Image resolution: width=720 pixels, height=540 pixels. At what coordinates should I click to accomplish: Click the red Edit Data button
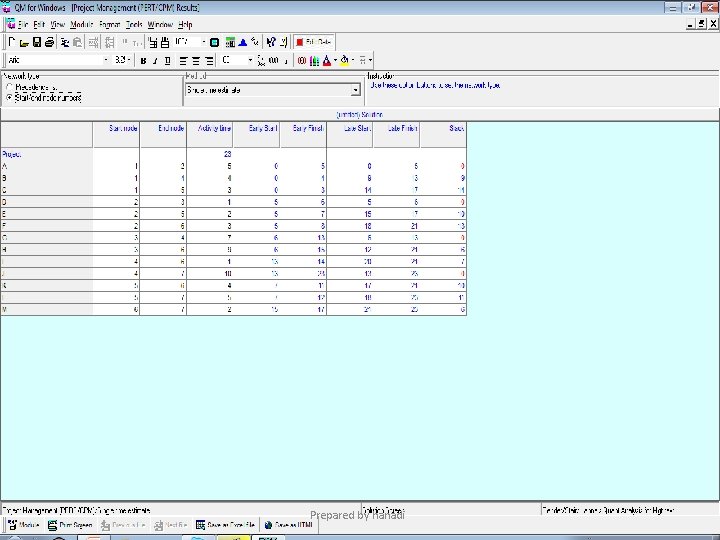(314, 42)
